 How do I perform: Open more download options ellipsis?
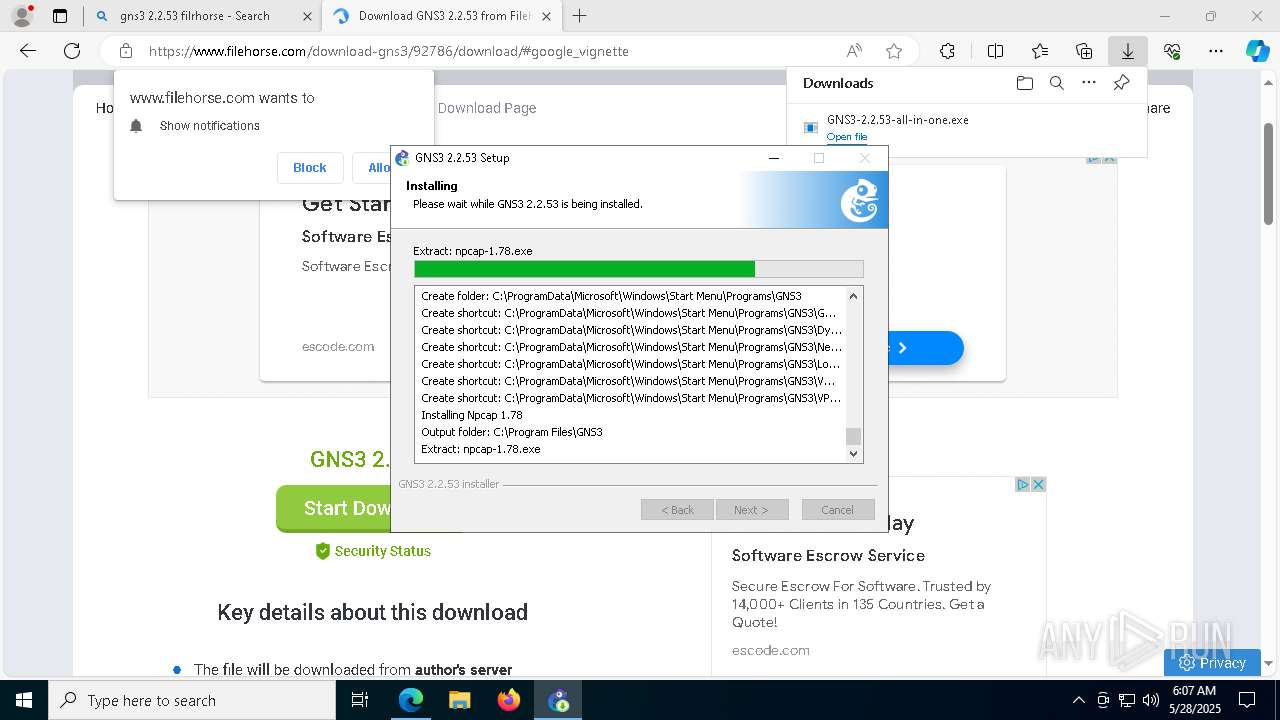coord(1089,83)
